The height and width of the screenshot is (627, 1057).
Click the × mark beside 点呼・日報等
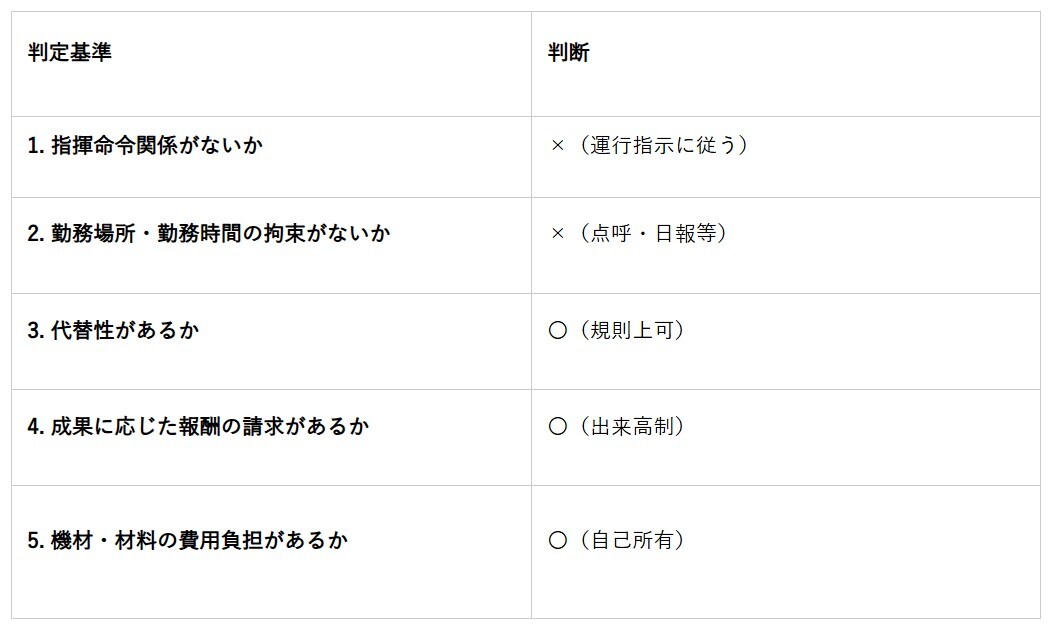(558, 234)
